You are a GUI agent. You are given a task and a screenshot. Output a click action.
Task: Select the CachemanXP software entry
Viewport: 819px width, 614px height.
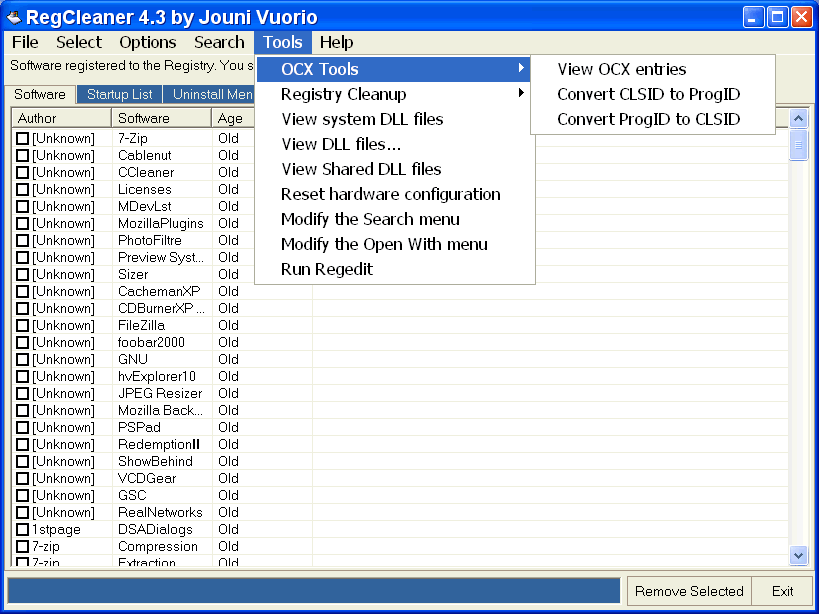pyautogui.click(x=159, y=291)
